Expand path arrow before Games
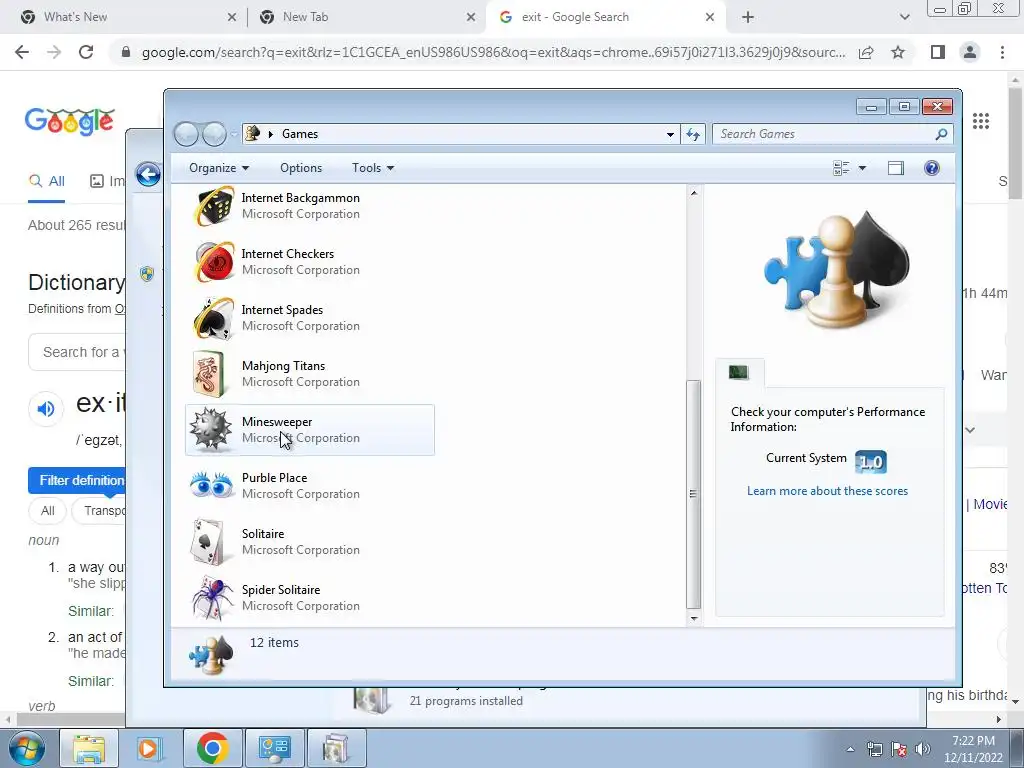 pyautogui.click(x=270, y=134)
